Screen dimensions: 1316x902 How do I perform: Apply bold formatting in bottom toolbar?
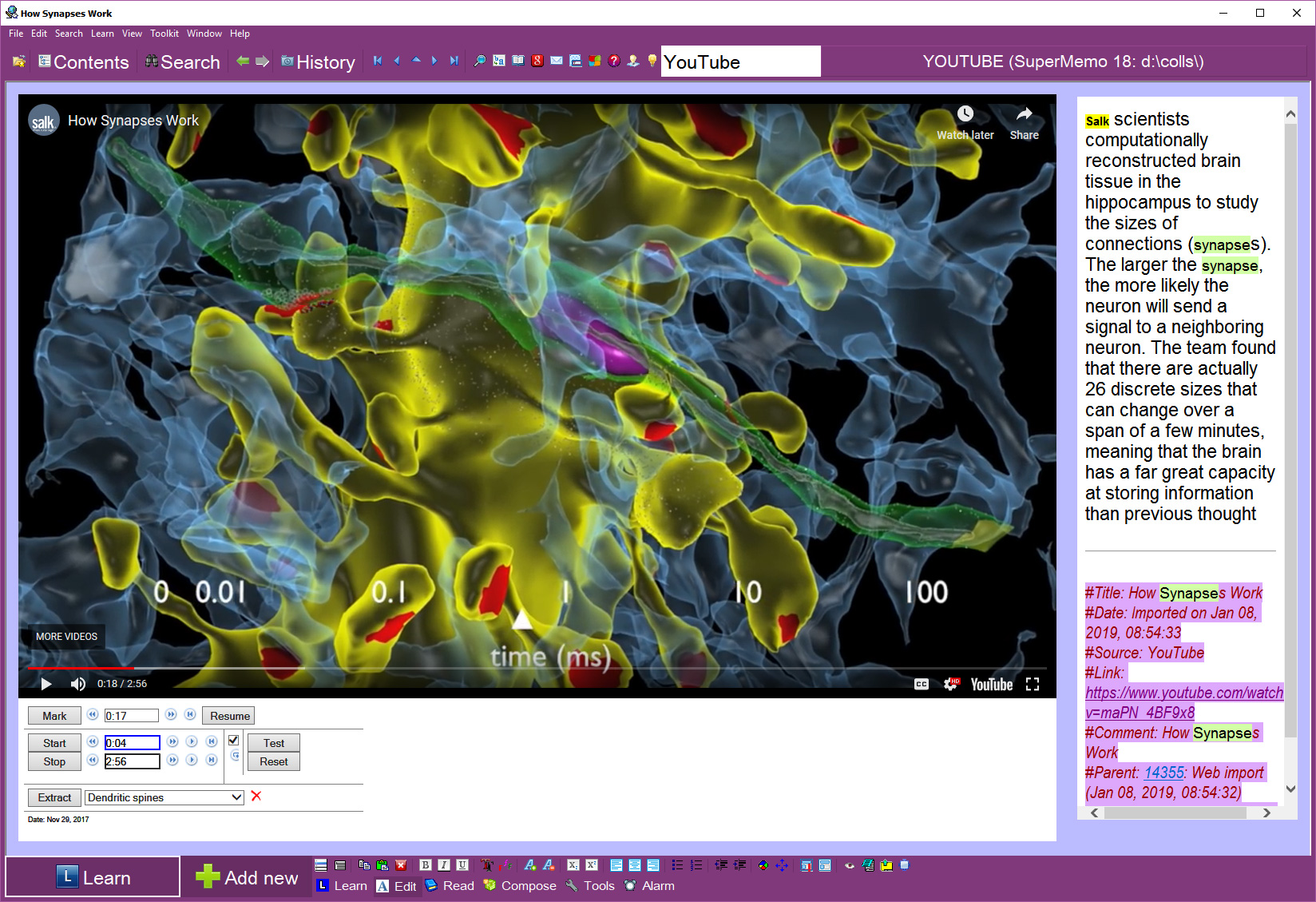(x=425, y=865)
